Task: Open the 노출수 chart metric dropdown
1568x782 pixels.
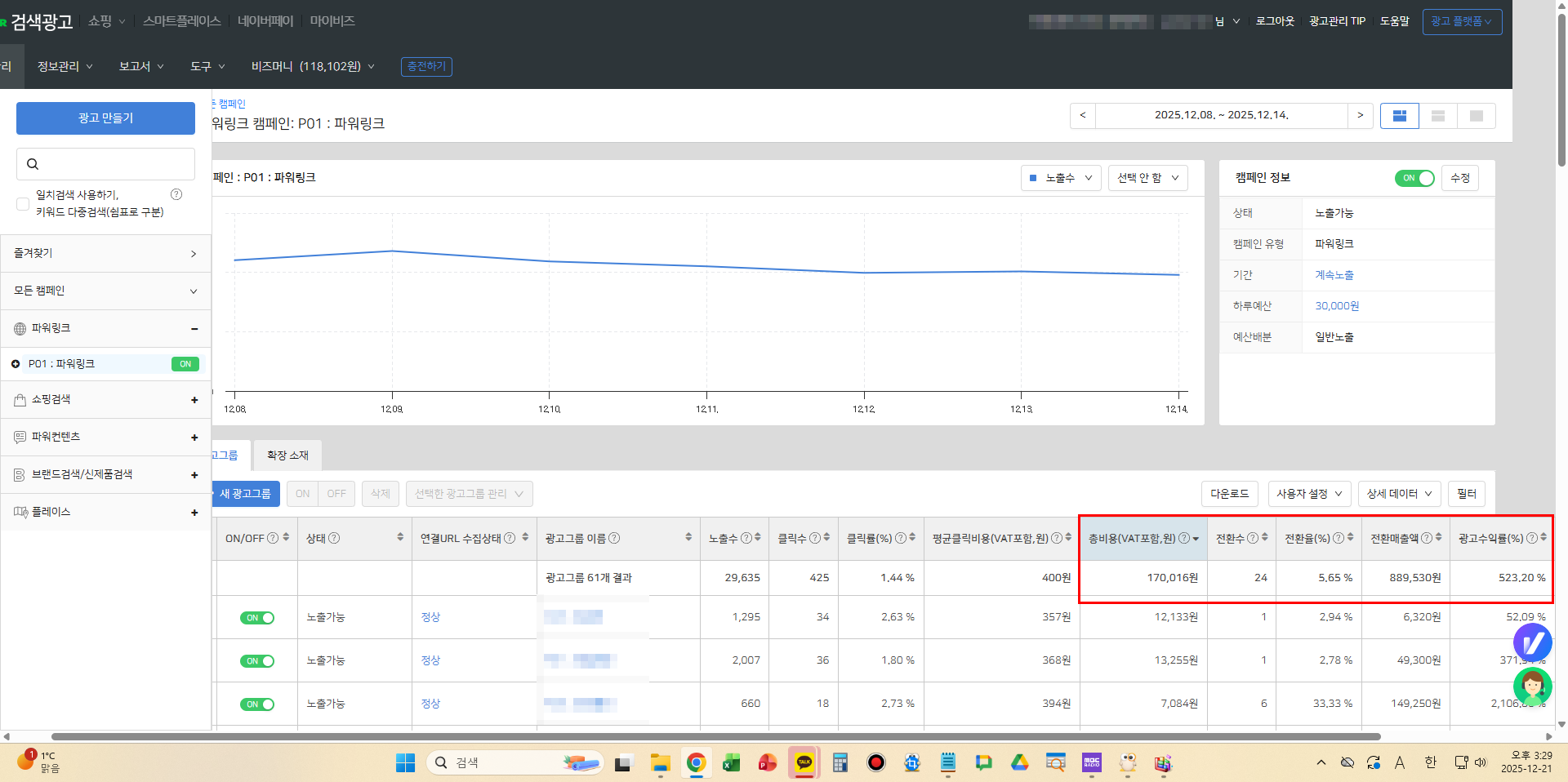Action: (1061, 178)
